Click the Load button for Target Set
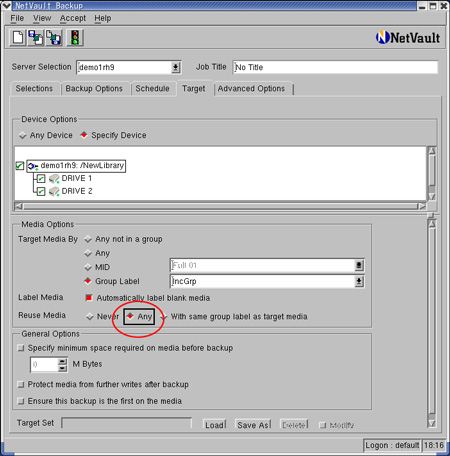 pyautogui.click(x=215, y=425)
